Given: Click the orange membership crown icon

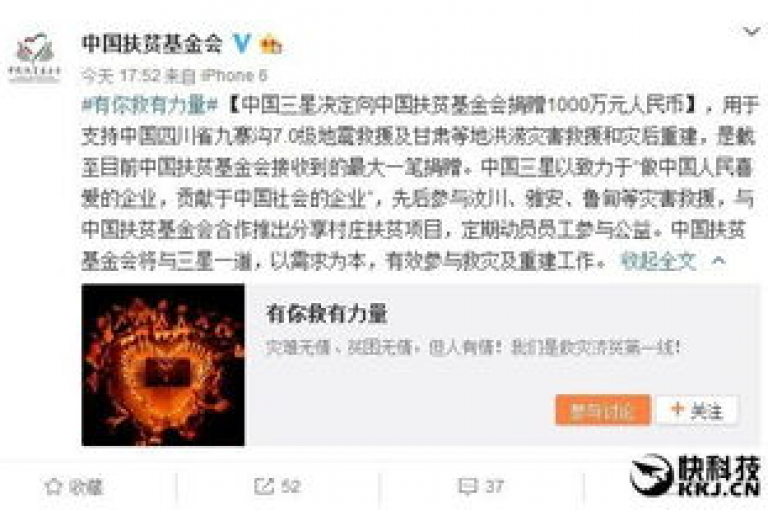Looking at the screenshot, I should (271, 45).
